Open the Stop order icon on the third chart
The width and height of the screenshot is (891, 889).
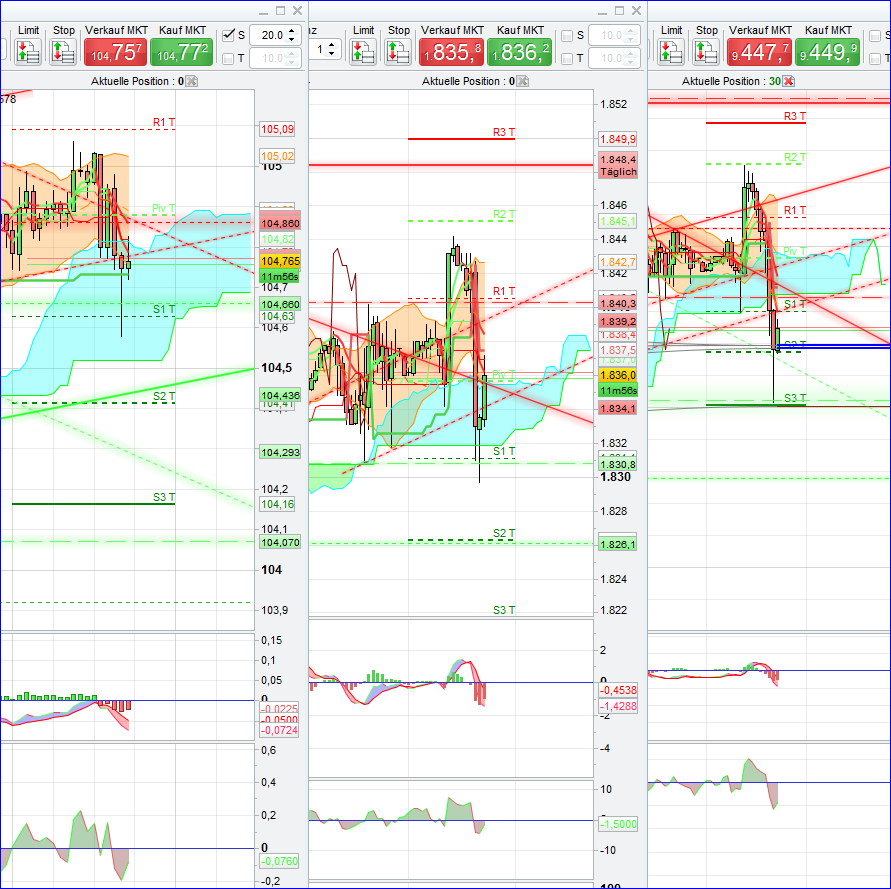point(707,53)
